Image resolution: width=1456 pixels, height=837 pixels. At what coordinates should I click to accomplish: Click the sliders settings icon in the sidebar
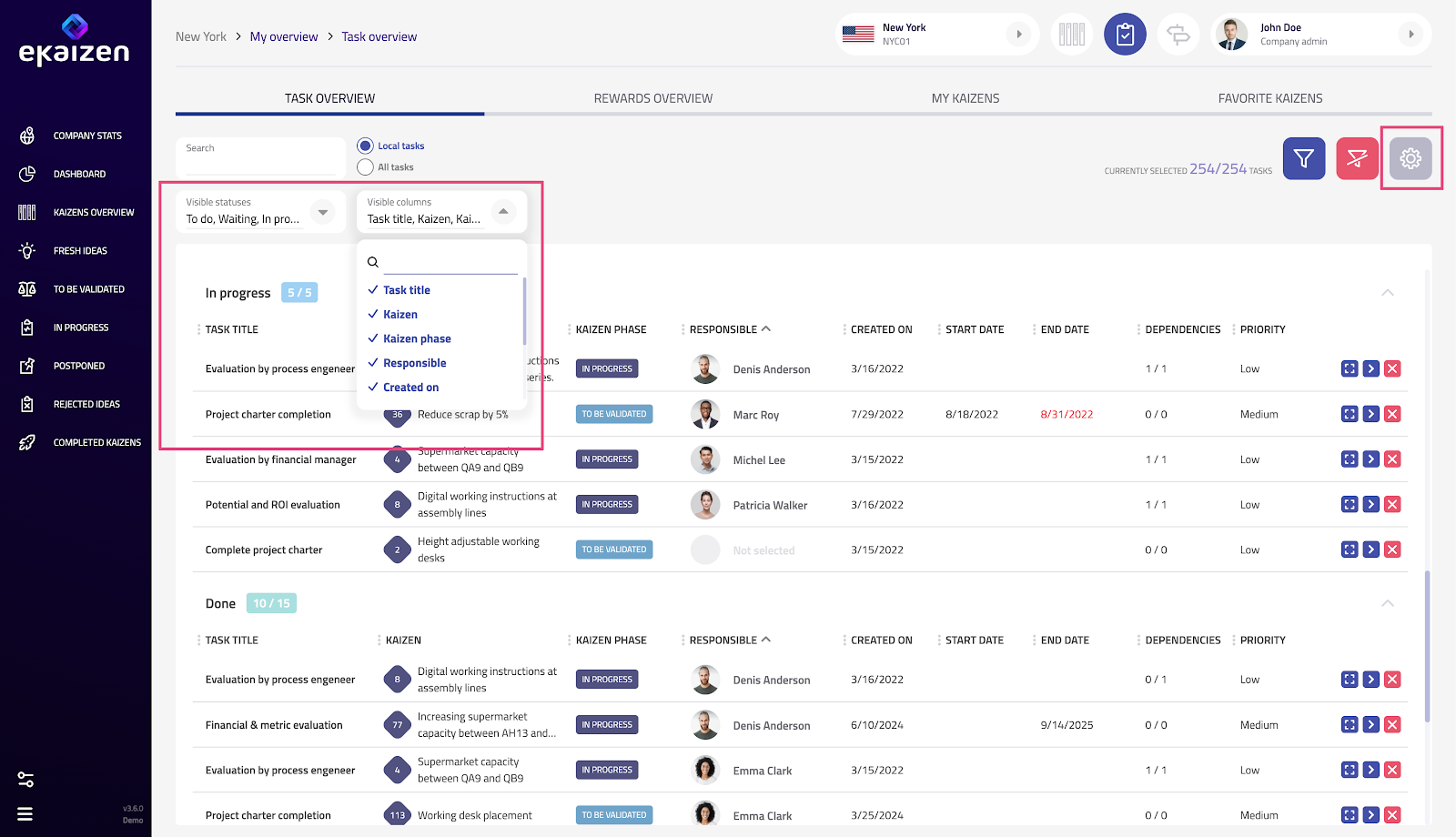pyautogui.click(x=25, y=780)
